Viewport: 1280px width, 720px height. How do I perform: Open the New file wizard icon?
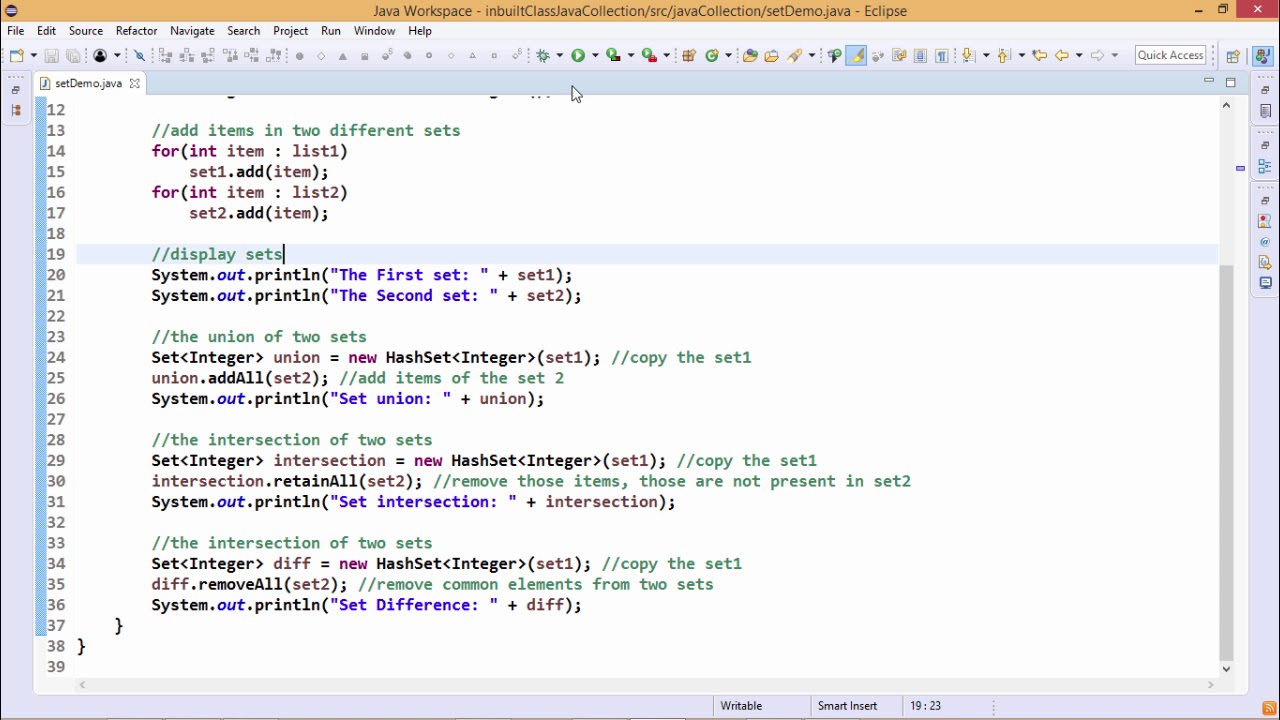(x=17, y=56)
